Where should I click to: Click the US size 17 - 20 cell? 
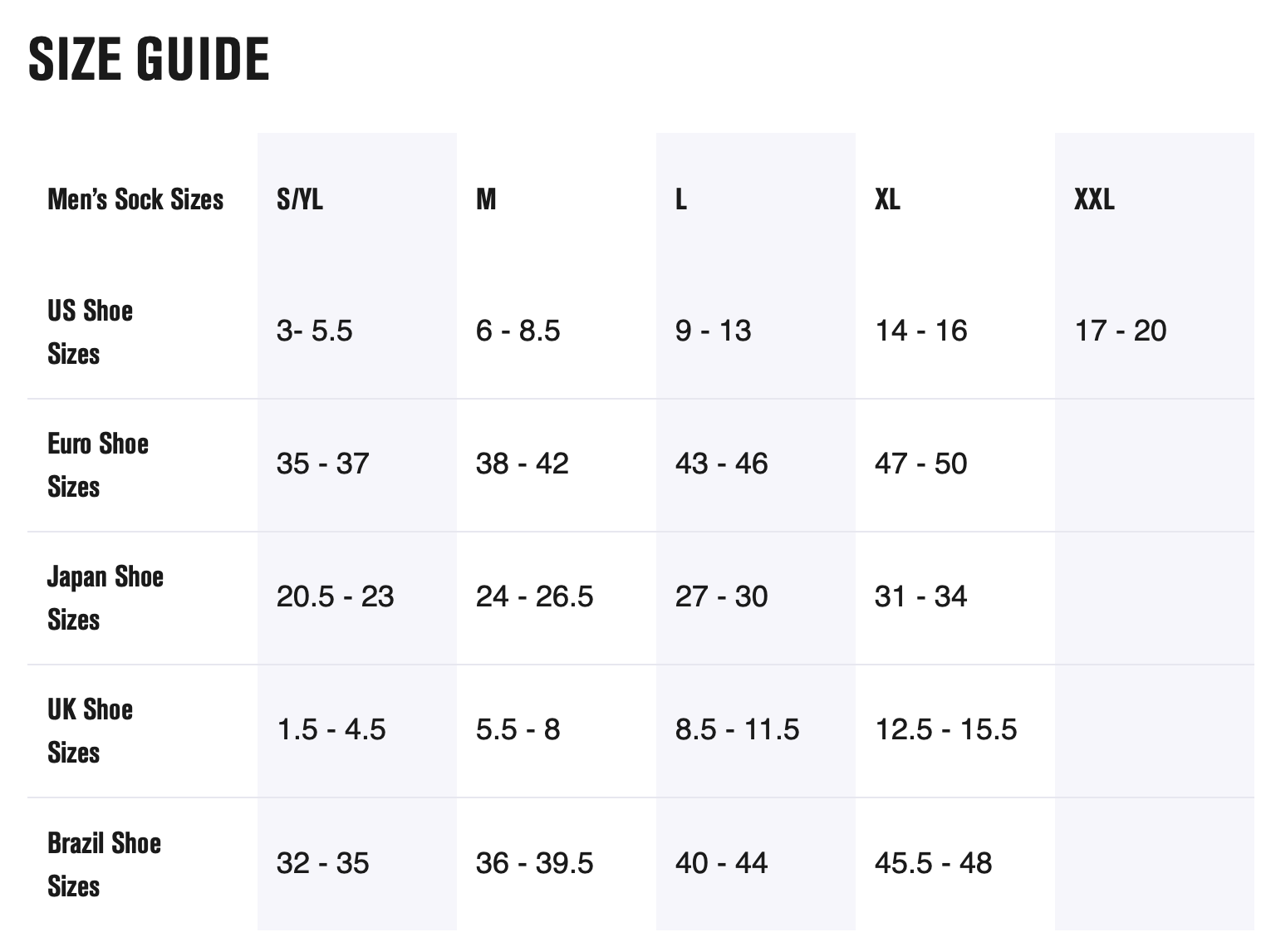[1121, 331]
